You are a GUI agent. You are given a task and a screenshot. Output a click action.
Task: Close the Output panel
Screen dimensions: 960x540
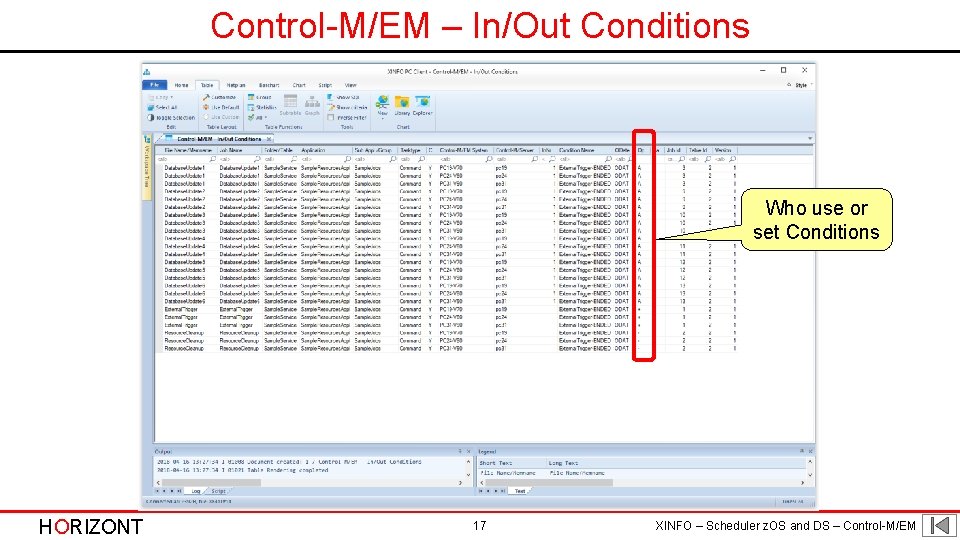coord(468,451)
